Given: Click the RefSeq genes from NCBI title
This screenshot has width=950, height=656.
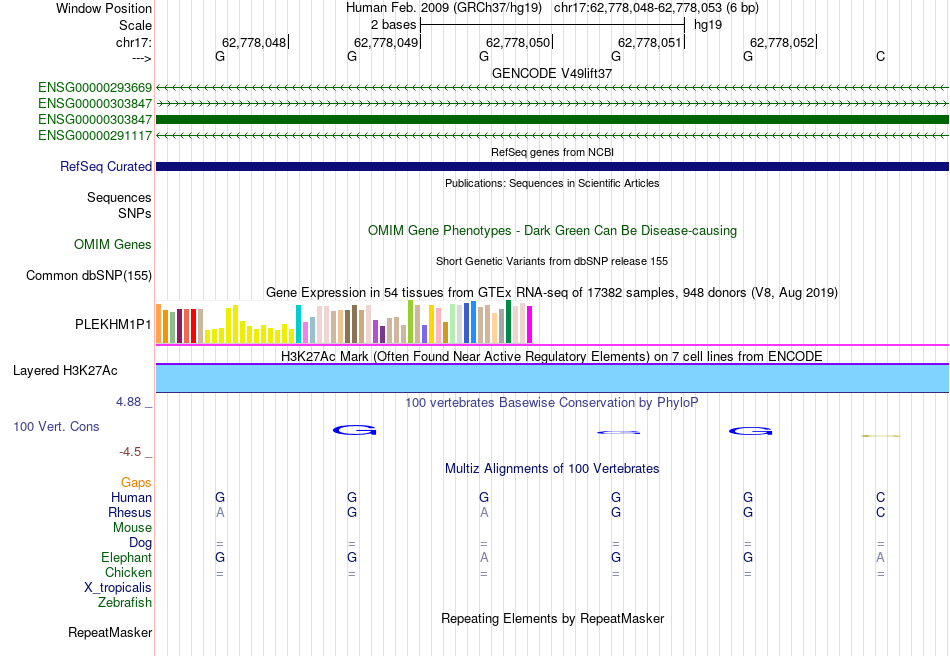Looking at the screenshot, I should (x=552, y=152).
